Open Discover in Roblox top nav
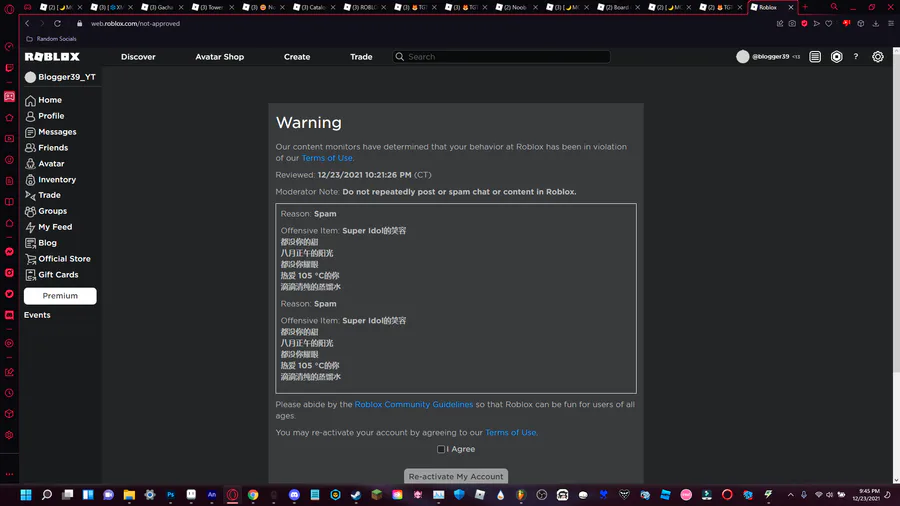This screenshot has height=506, width=900. coord(138,57)
